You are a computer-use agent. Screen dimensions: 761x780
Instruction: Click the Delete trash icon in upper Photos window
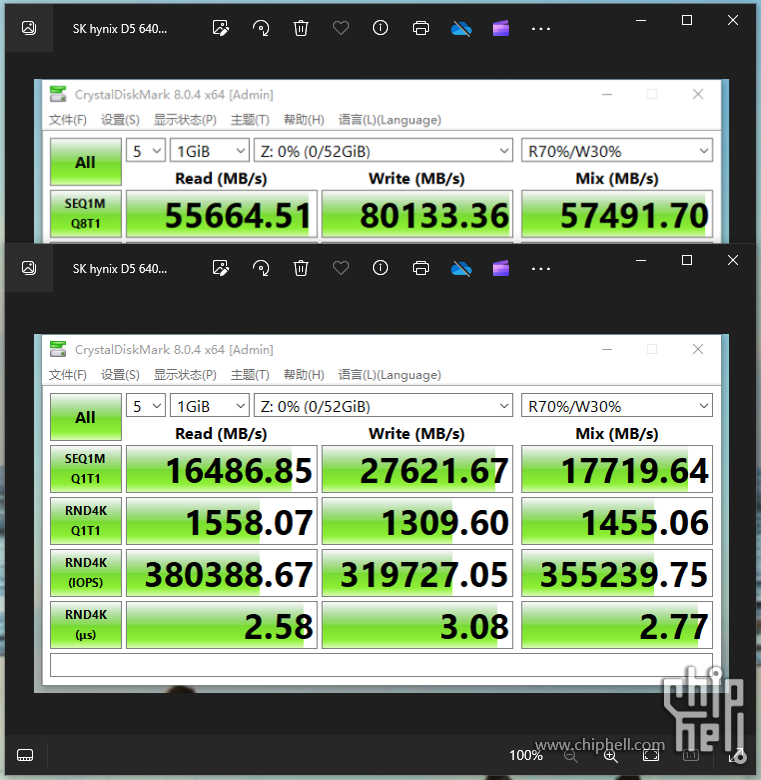300,28
